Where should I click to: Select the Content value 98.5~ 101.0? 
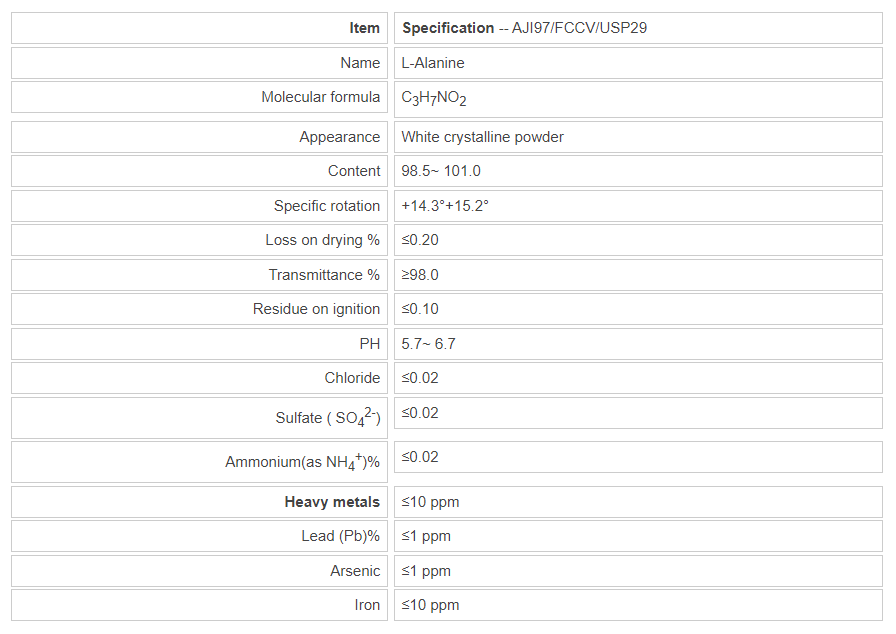click(x=441, y=171)
